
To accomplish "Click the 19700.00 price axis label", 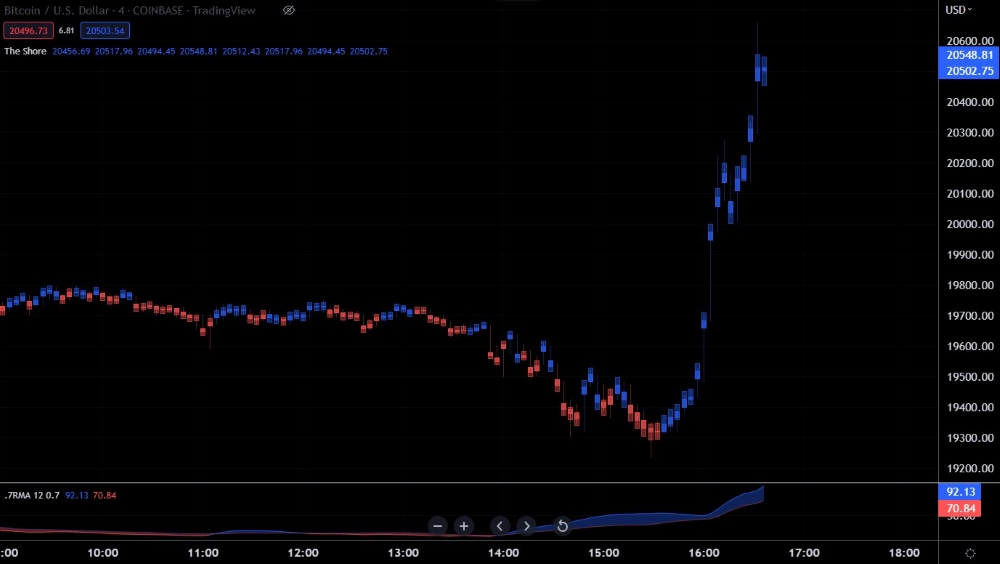I will pyautogui.click(x=970, y=316).
